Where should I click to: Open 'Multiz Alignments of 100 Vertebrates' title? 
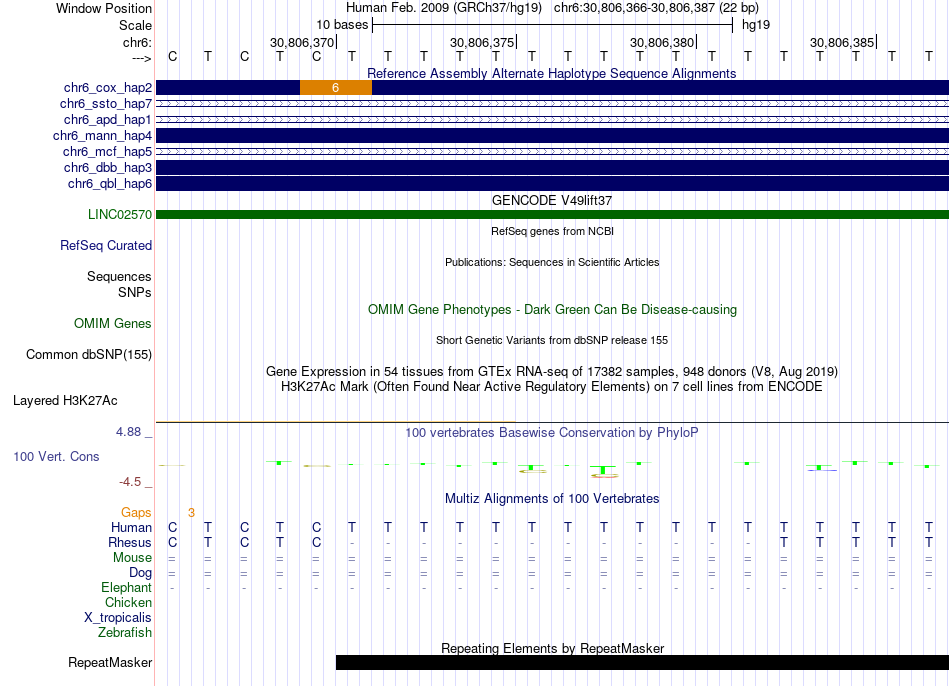pyautogui.click(x=552, y=498)
